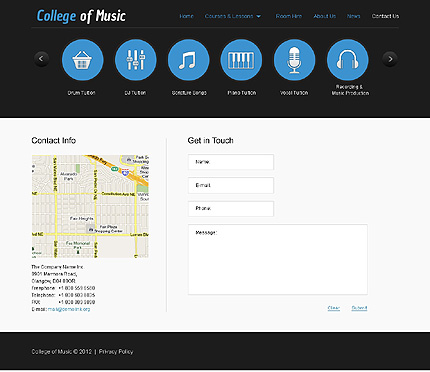Select the headphones Recording icon
This screenshot has width=430, height=372.
tap(348, 60)
